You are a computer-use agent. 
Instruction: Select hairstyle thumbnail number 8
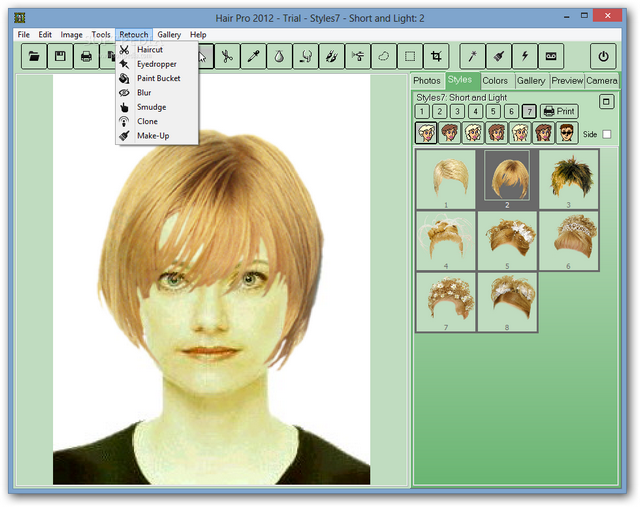508,301
